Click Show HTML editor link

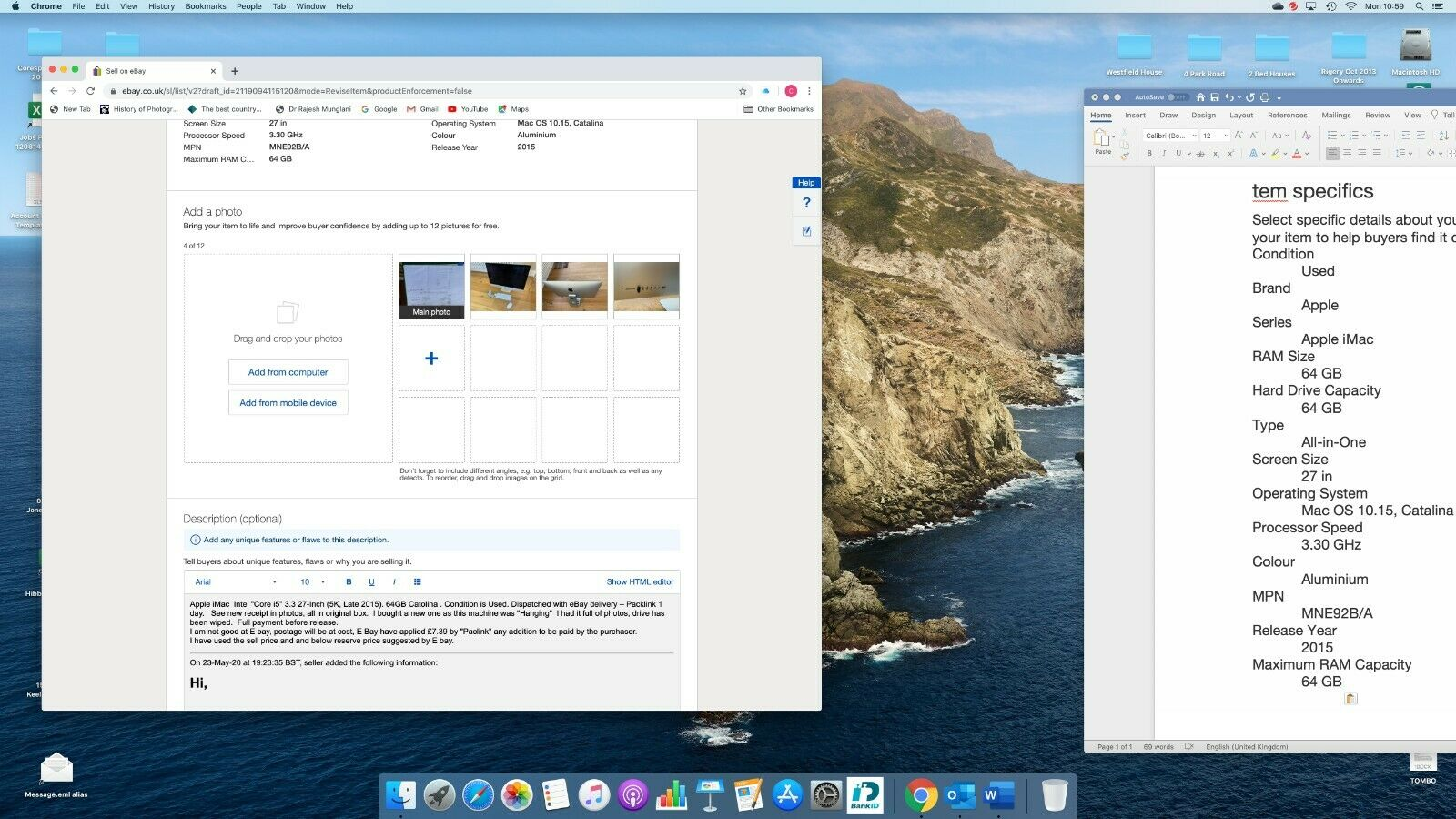tap(640, 581)
